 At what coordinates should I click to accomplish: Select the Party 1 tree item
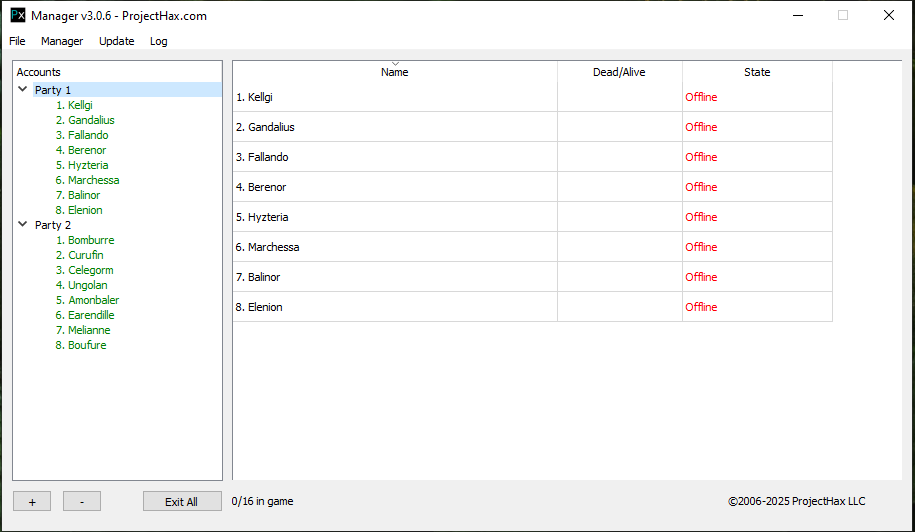(x=53, y=90)
